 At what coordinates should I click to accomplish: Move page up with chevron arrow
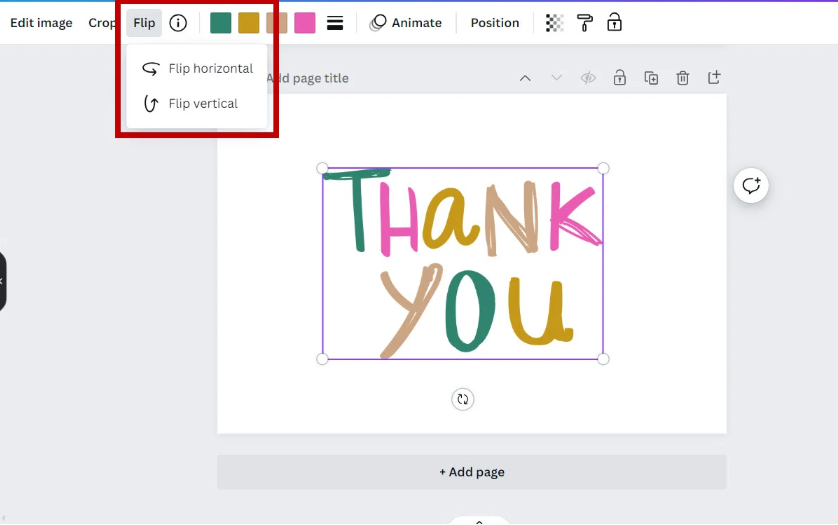pos(525,78)
